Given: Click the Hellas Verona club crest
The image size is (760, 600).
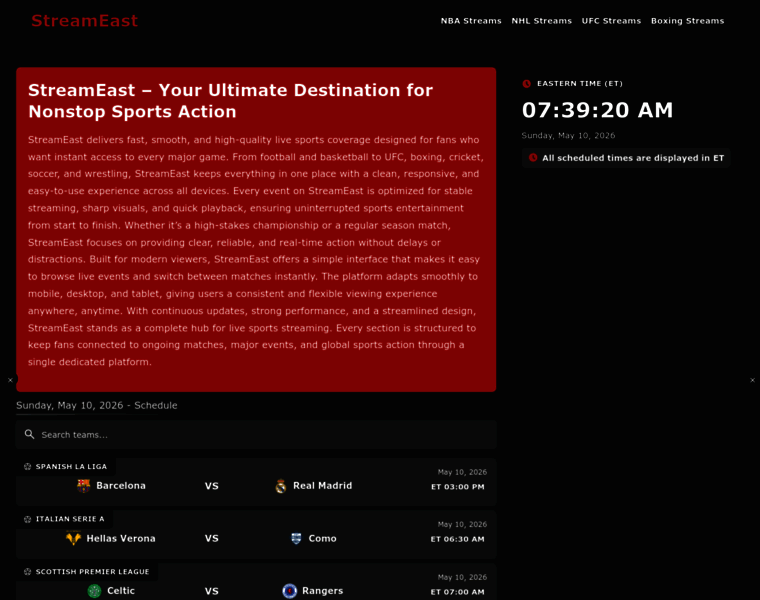Looking at the screenshot, I should pos(73,538).
